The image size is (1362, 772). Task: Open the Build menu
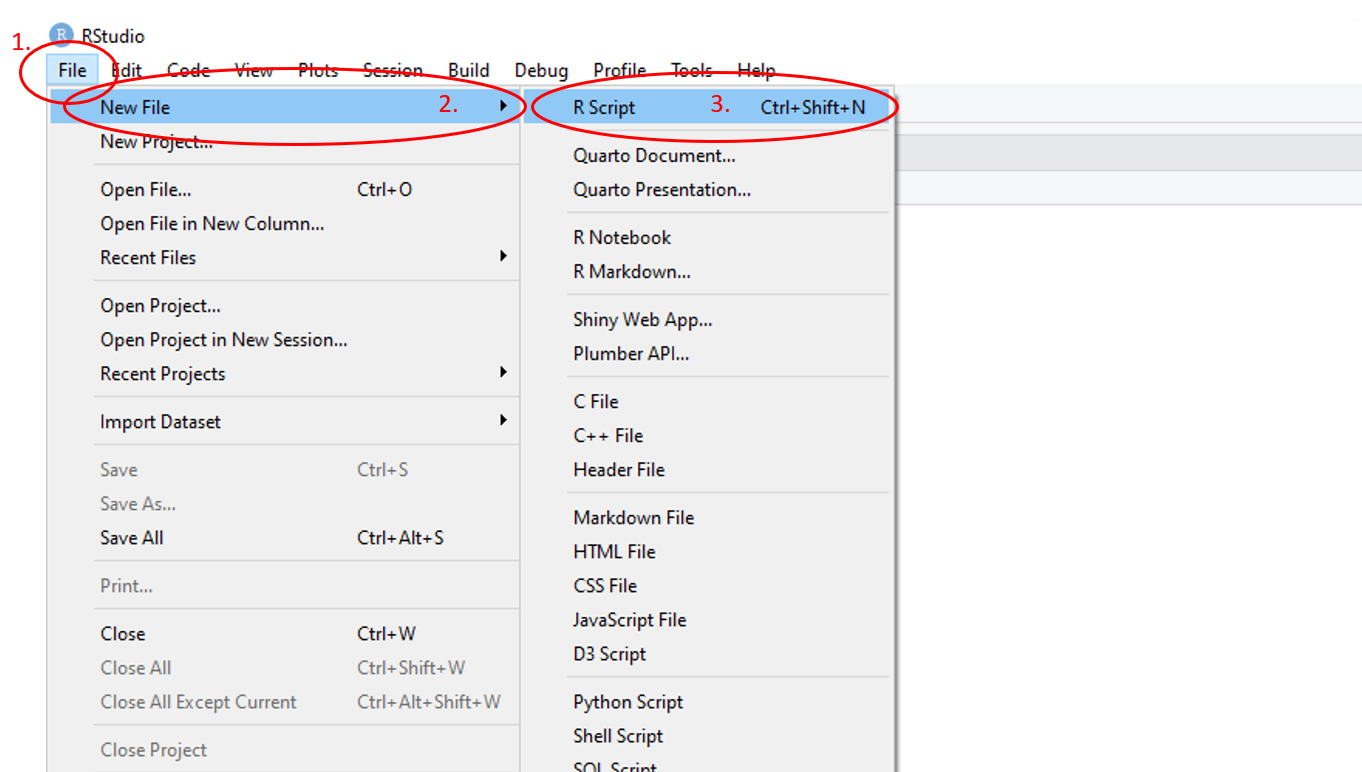(469, 70)
